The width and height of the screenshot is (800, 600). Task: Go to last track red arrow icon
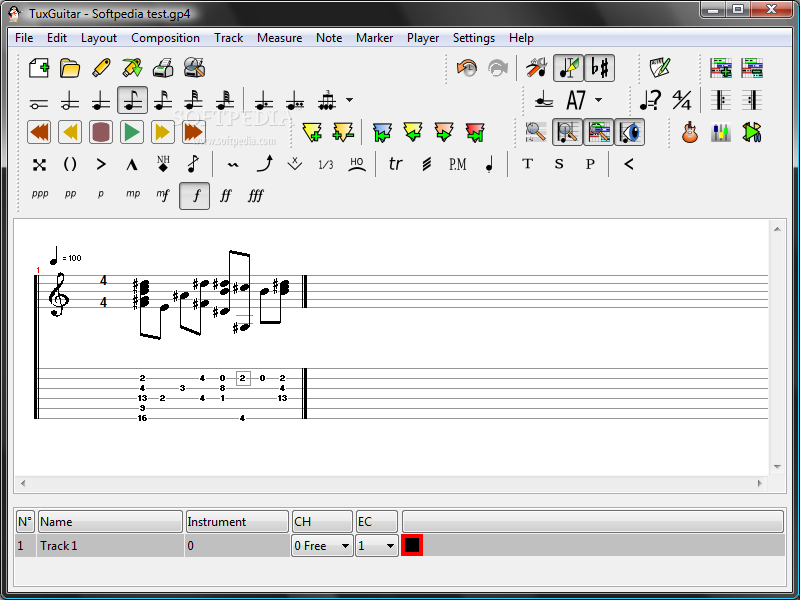point(475,133)
